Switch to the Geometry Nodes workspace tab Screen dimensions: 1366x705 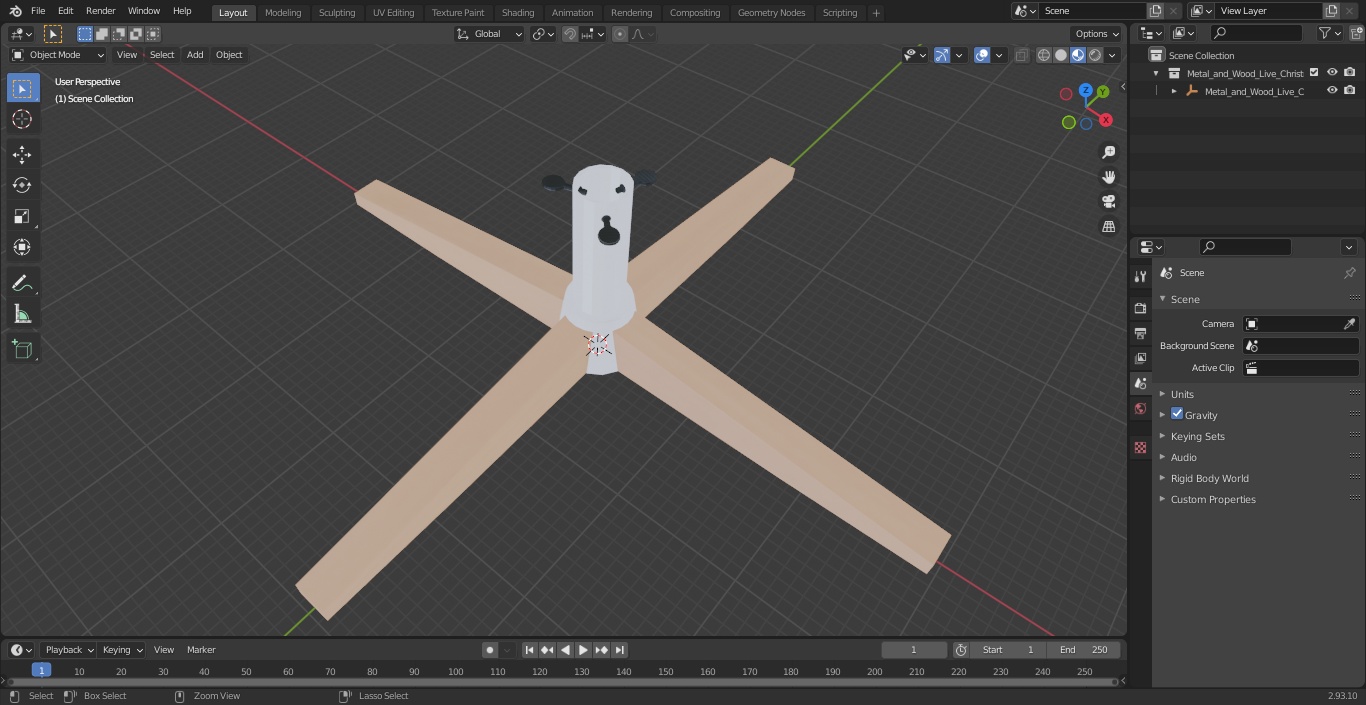(771, 13)
